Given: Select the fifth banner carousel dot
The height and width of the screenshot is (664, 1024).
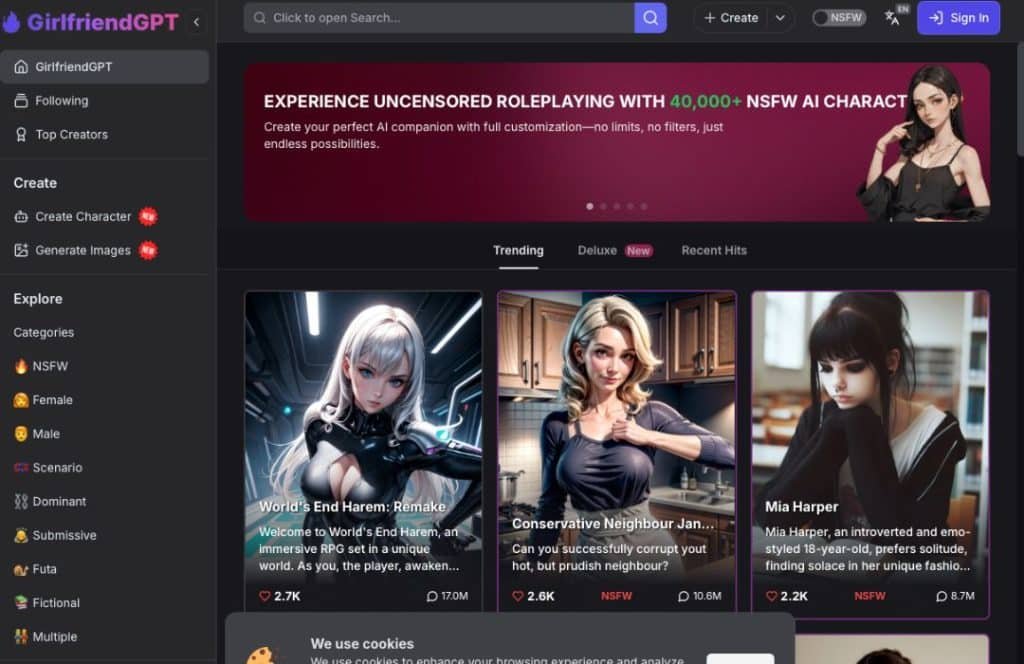Looking at the screenshot, I should (x=644, y=206).
